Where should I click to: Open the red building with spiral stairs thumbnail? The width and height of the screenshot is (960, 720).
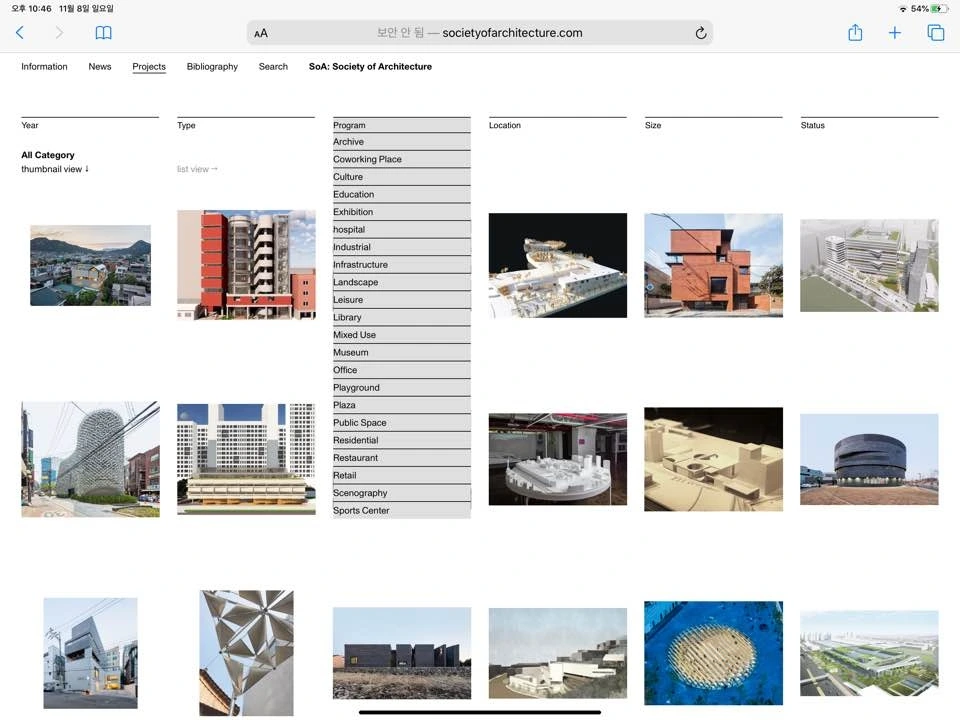tap(246, 264)
